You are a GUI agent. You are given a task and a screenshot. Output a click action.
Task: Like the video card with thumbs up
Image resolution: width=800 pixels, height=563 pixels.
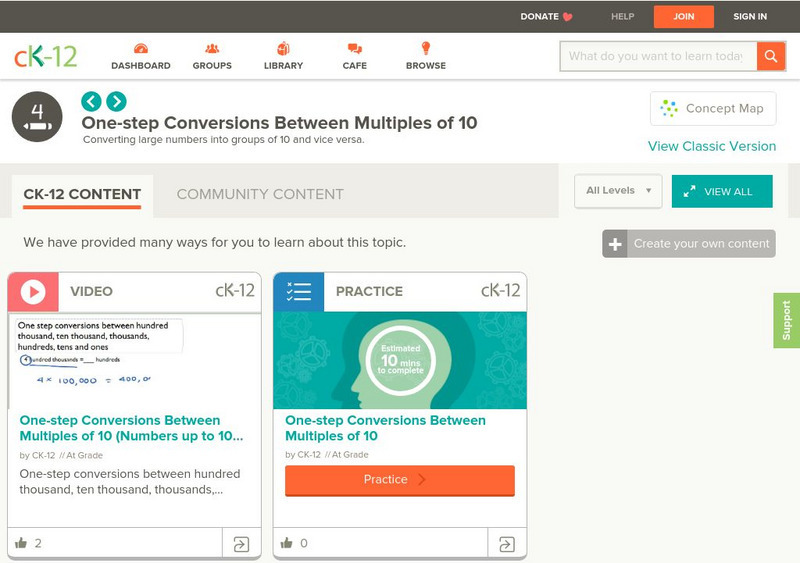point(21,543)
